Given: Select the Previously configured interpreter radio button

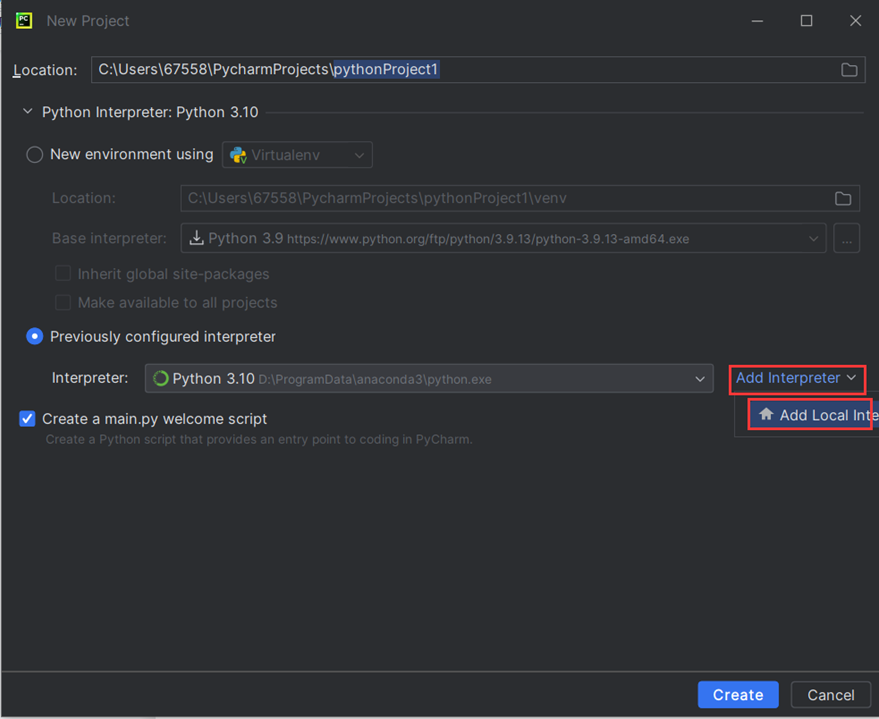Looking at the screenshot, I should pos(35,336).
